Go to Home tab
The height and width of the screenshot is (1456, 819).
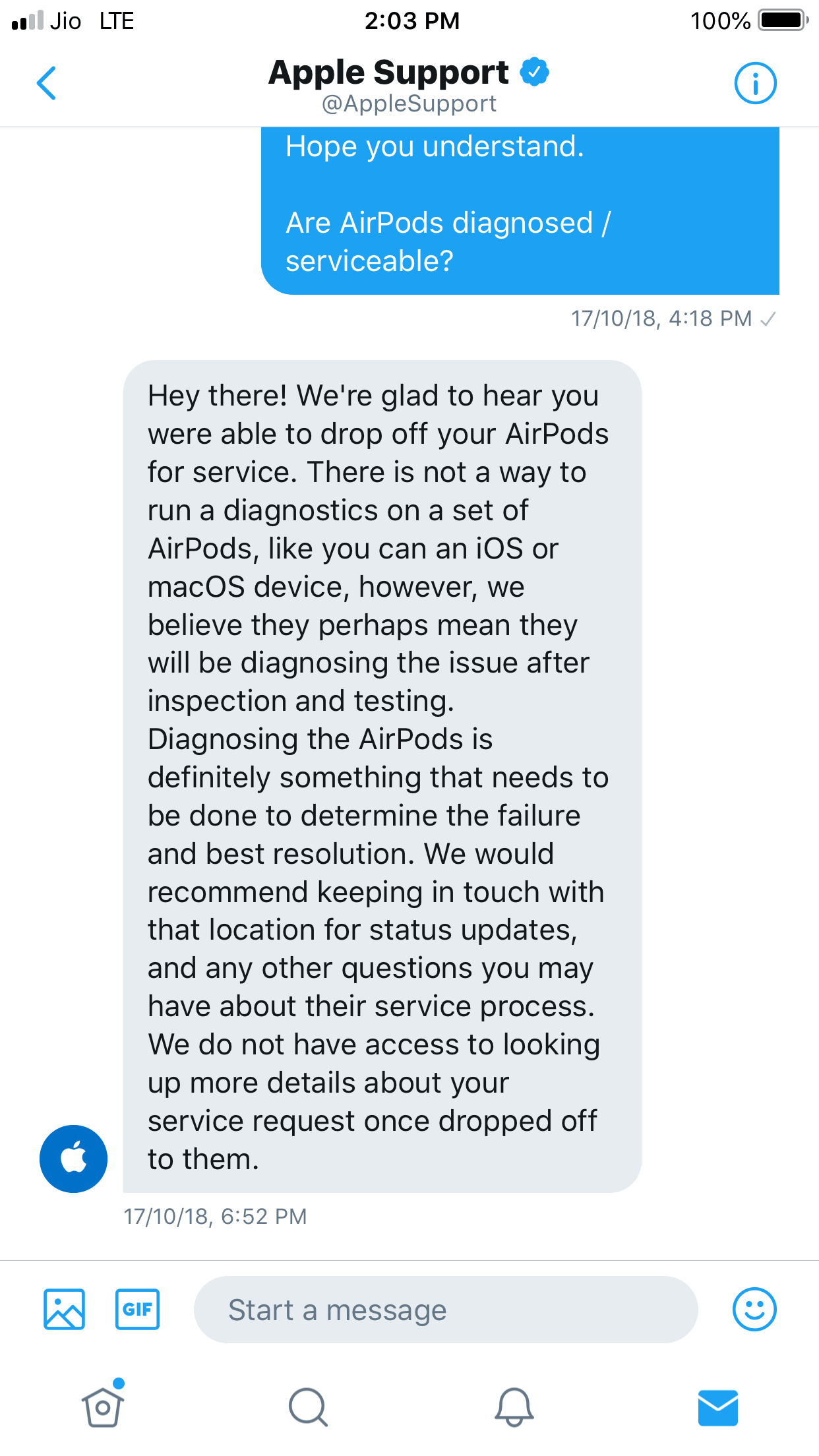[103, 1407]
